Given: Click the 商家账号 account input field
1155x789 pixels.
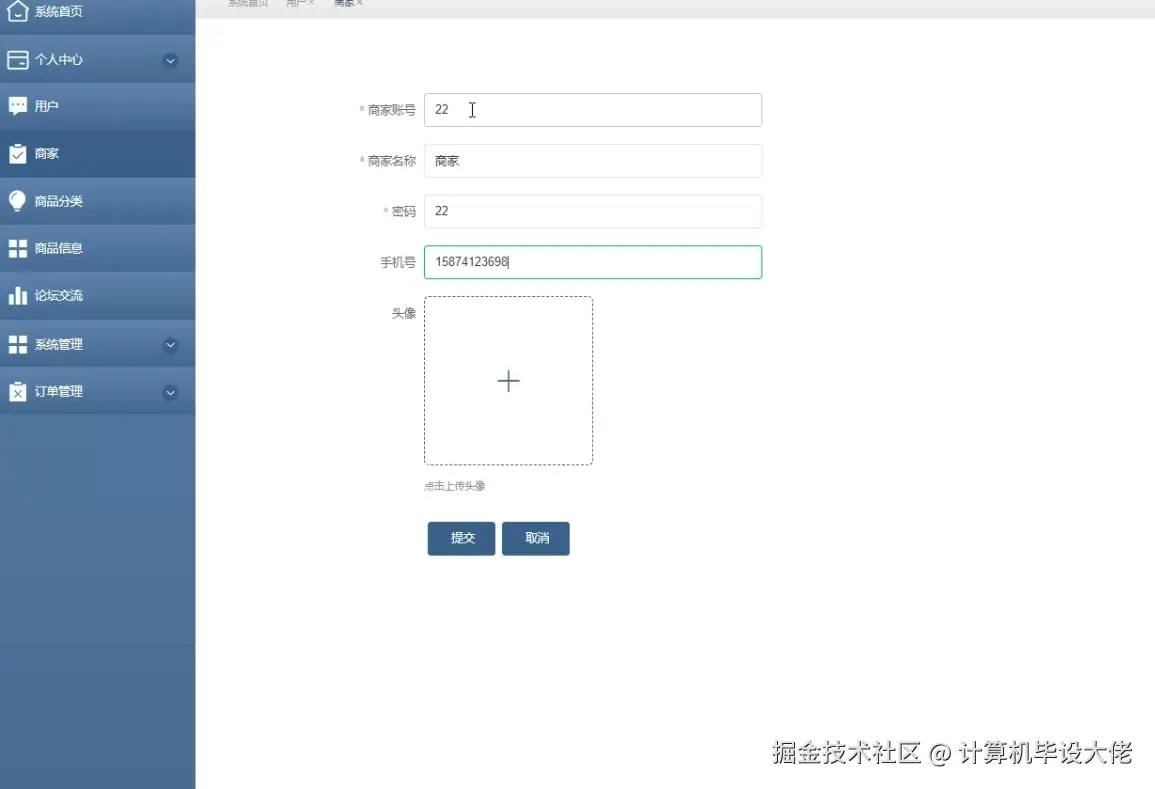Looking at the screenshot, I should [x=593, y=110].
